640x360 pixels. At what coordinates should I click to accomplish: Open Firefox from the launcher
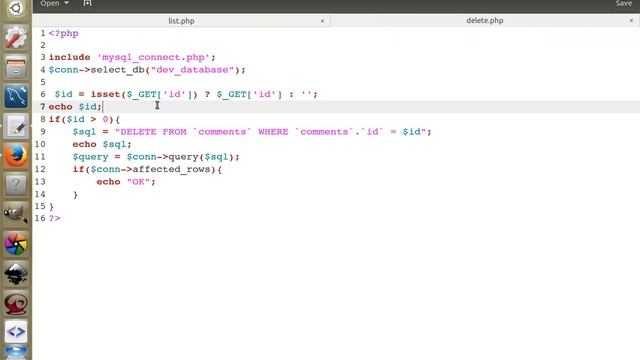pos(16,156)
